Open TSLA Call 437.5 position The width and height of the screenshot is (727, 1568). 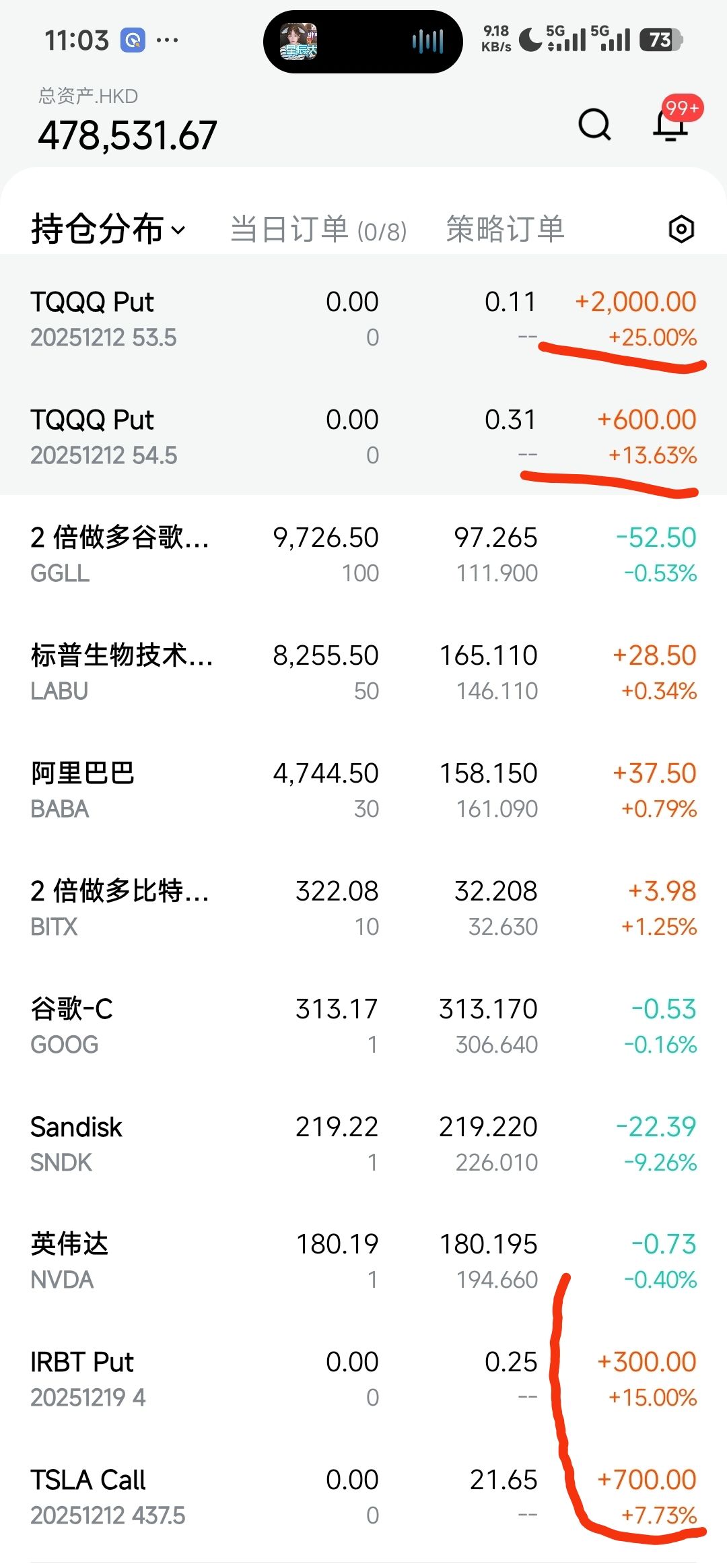coord(363,1497)
